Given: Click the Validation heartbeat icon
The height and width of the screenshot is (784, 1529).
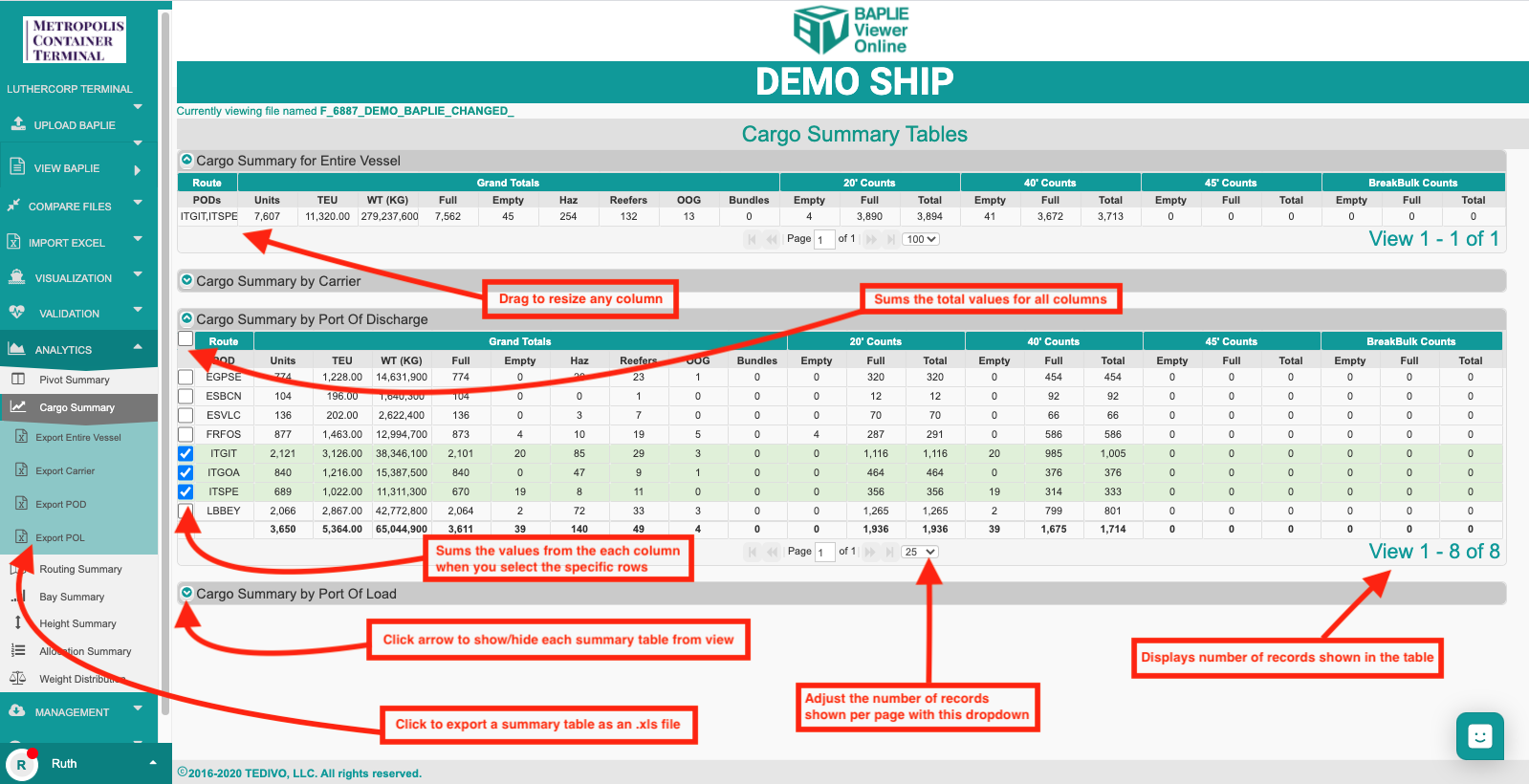Looking at the screenshot, I should (16, 313).
